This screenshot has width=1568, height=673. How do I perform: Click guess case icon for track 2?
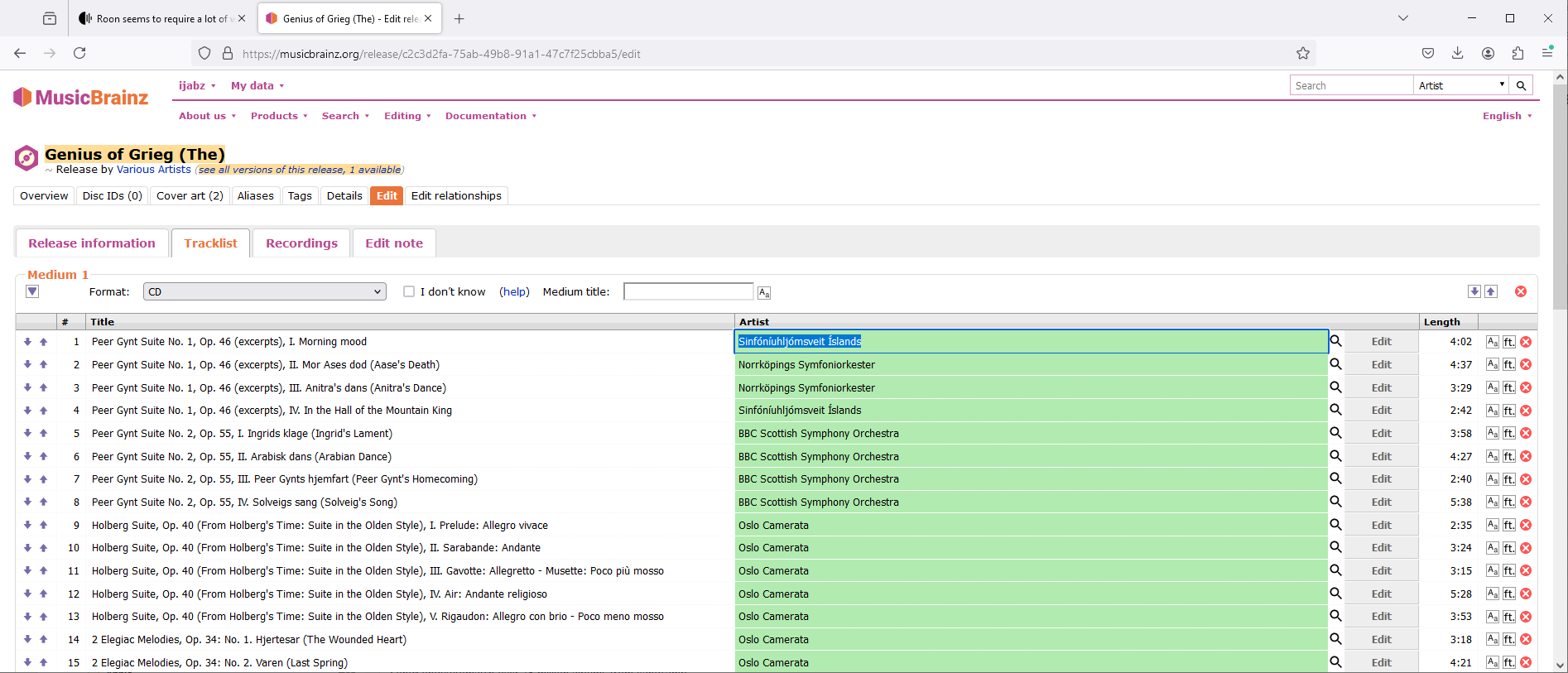[1492, 365]
